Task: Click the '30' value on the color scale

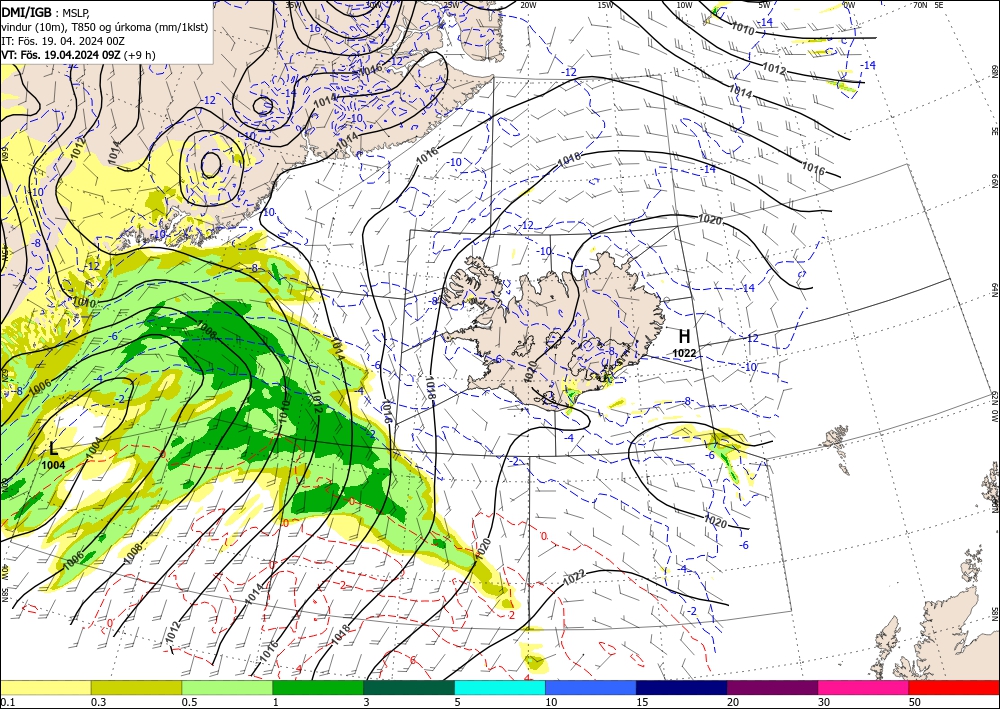Action: pos(824,702)
